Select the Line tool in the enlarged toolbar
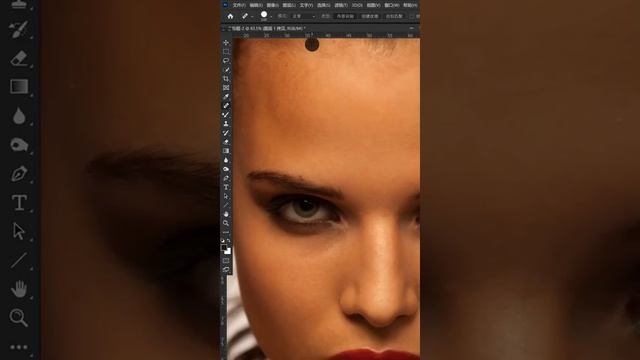640x360 pixels. tap(19, 260)
